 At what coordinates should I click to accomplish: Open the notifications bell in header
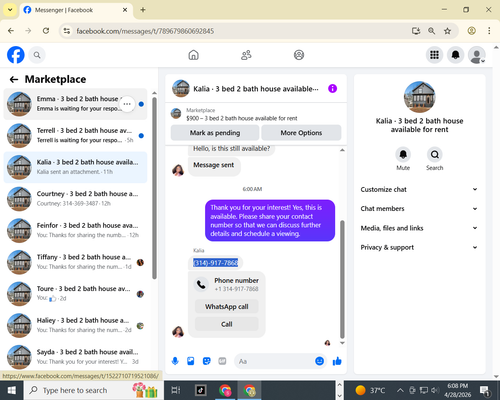tap(456, 55)
